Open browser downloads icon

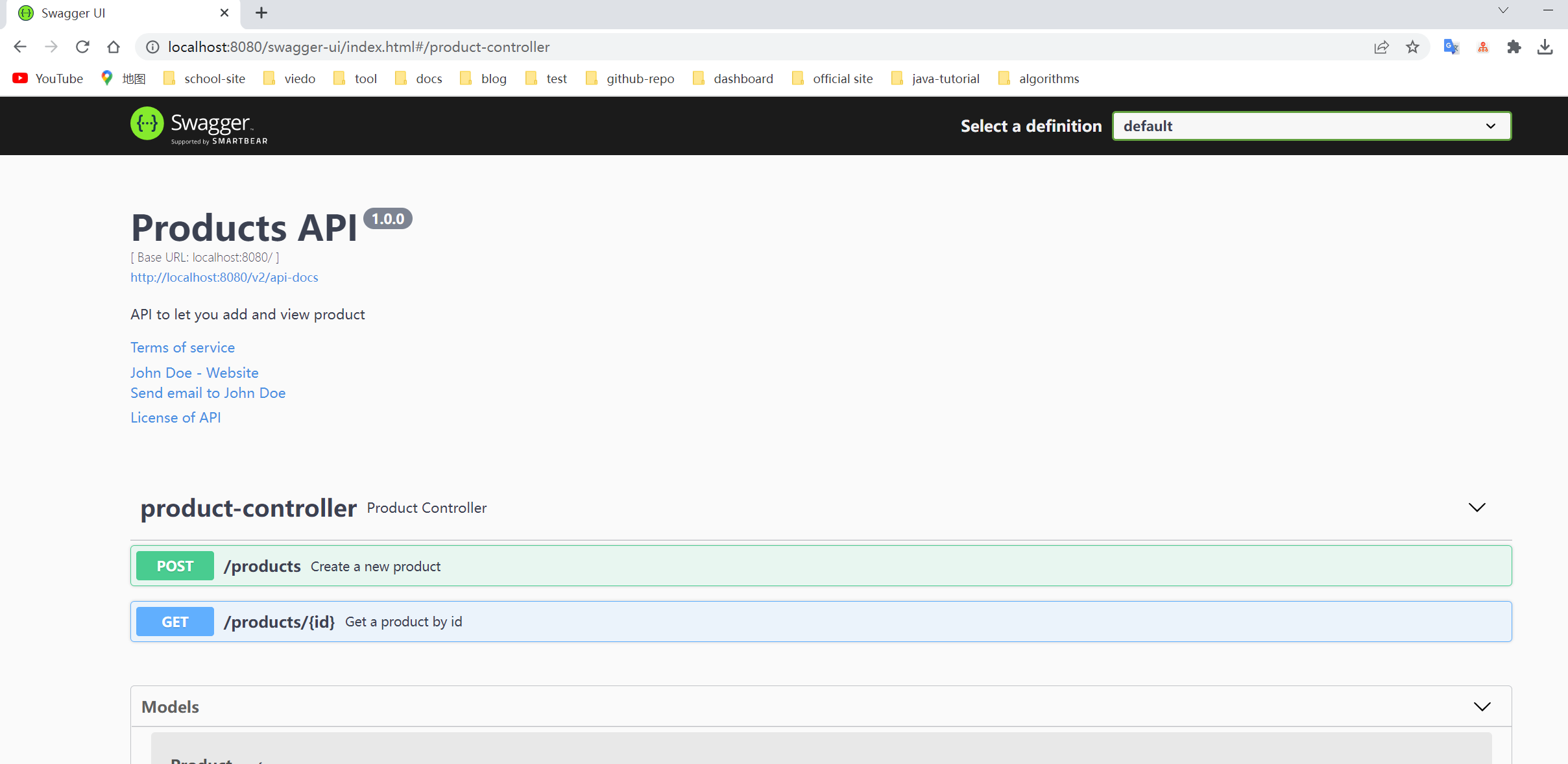(x=1545, y=47)
